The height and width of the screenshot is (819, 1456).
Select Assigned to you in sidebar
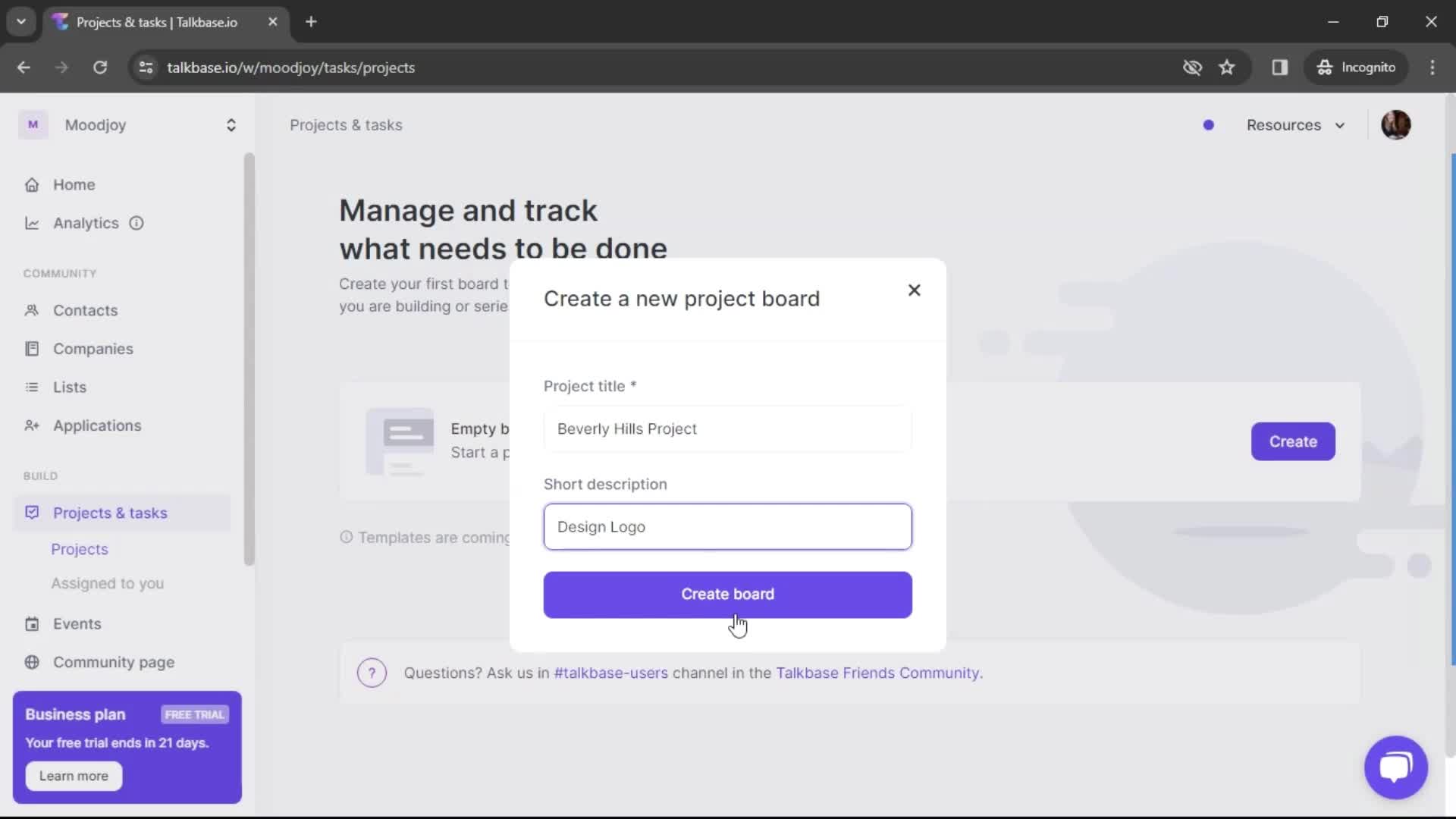[108, 584]
